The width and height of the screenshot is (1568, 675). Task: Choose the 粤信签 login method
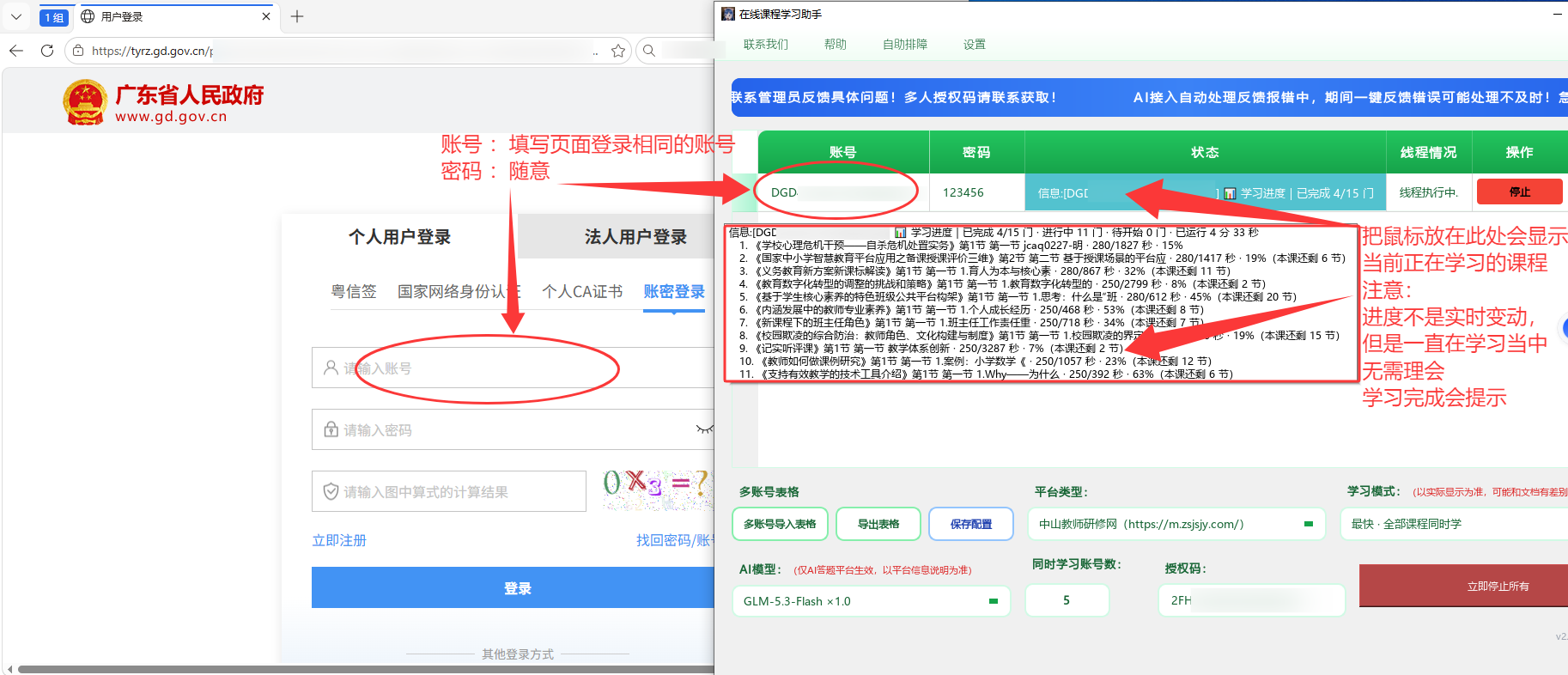click(354, 292)
